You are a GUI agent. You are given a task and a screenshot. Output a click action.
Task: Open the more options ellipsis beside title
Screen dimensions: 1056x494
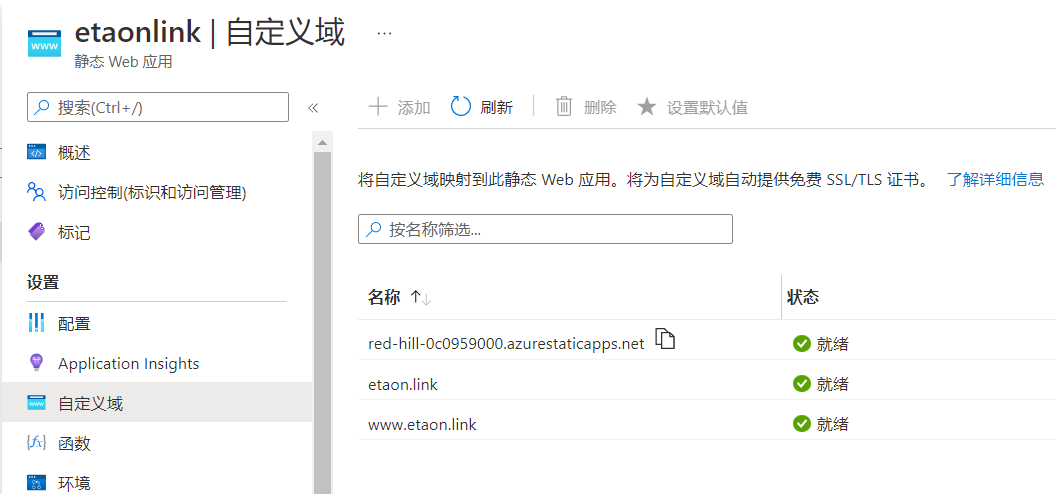pos(384,33)
